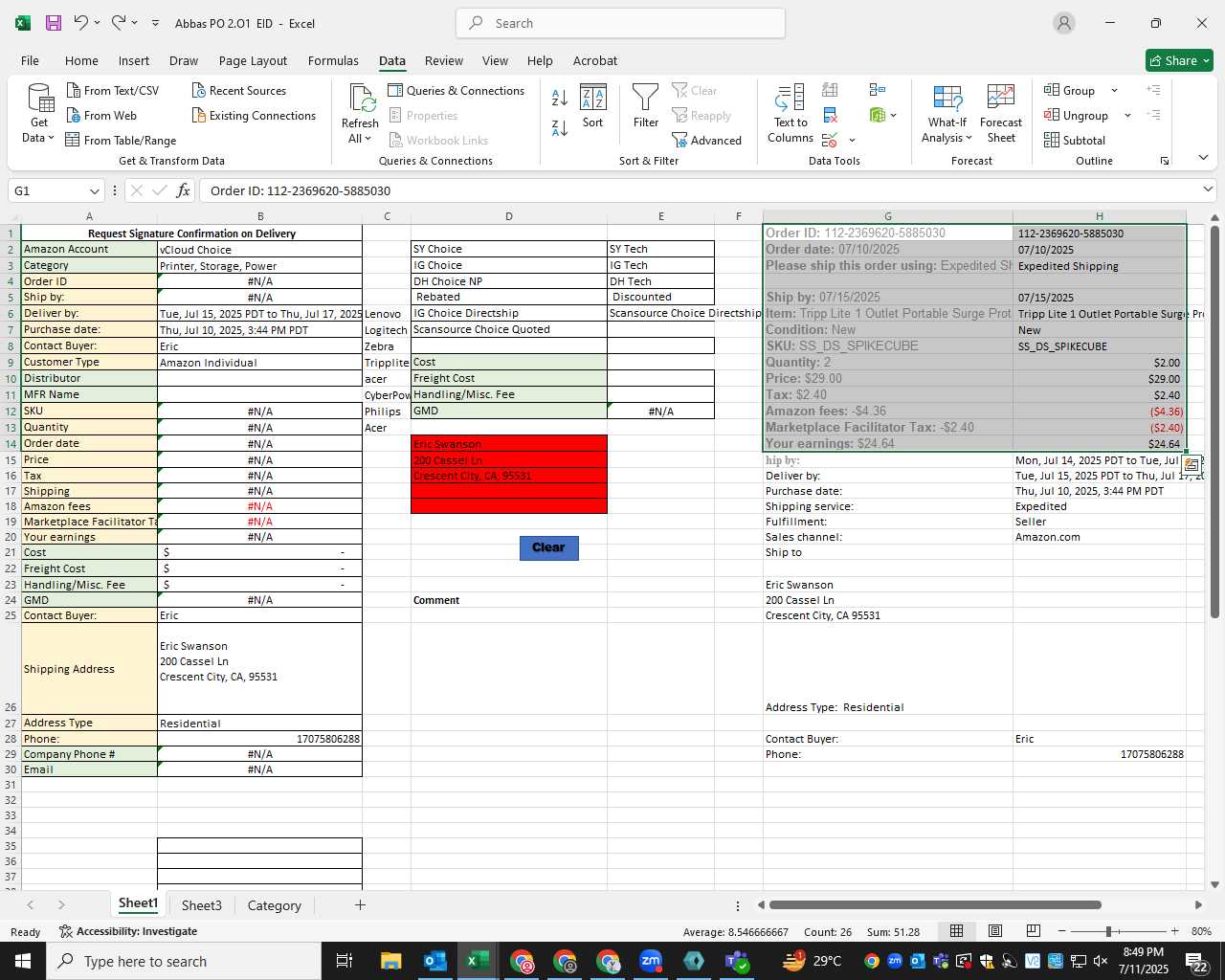Viewport: 1225px width, 980px height.
Task: Open the Name Box dropdown arrow
Action: pos(94,190)
